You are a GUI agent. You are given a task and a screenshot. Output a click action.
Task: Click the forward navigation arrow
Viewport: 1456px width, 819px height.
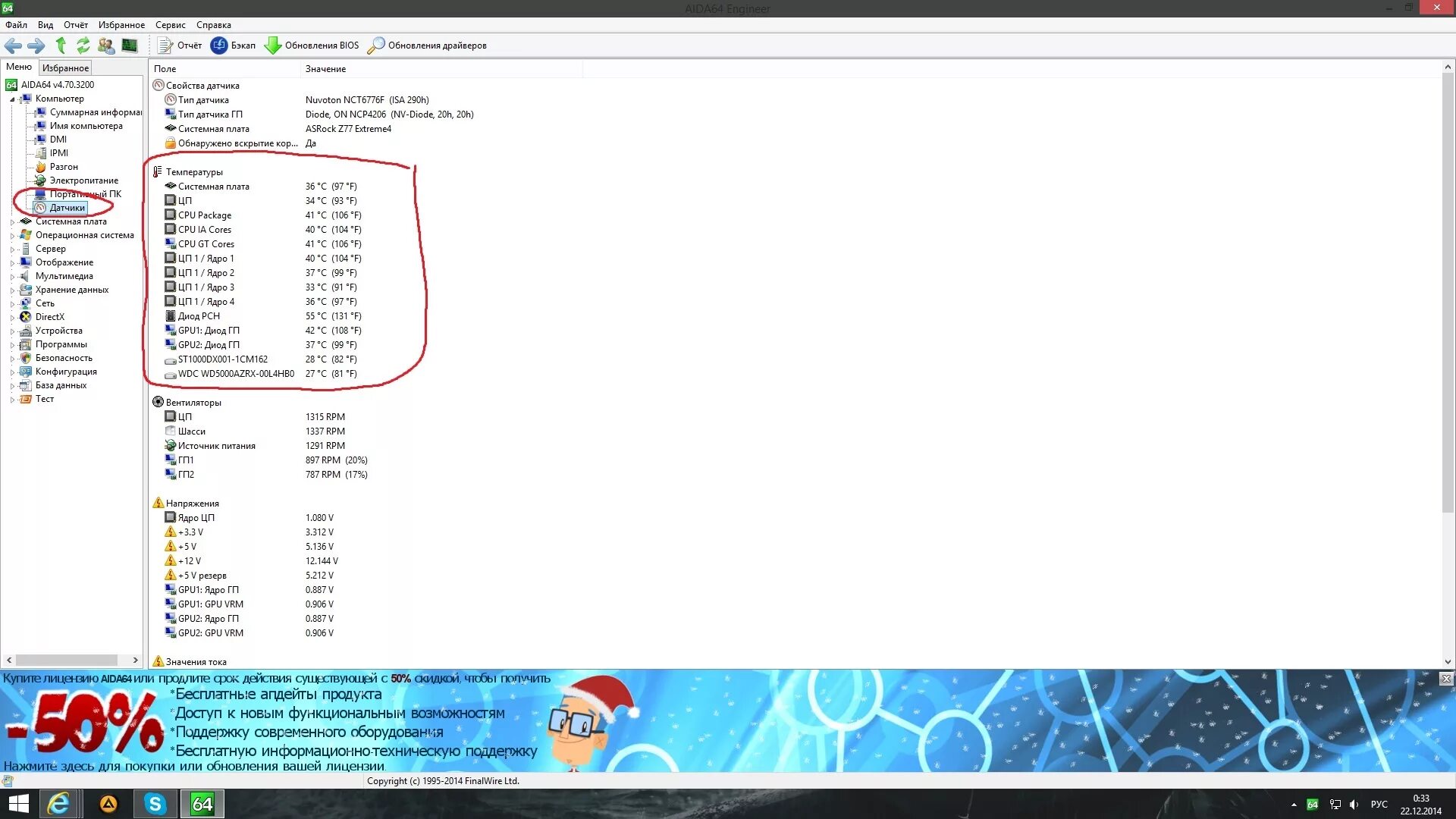tap(36, 45)
